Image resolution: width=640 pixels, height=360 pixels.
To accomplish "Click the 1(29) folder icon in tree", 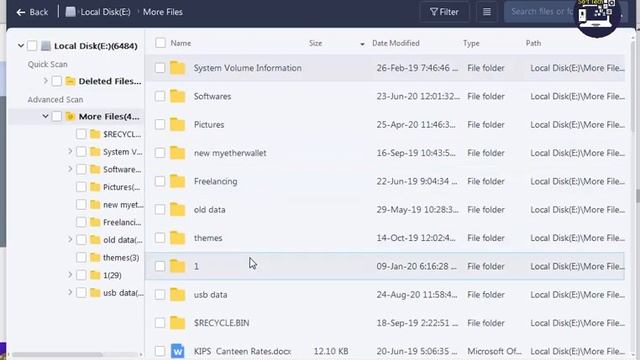I will [x=95, y=275].
